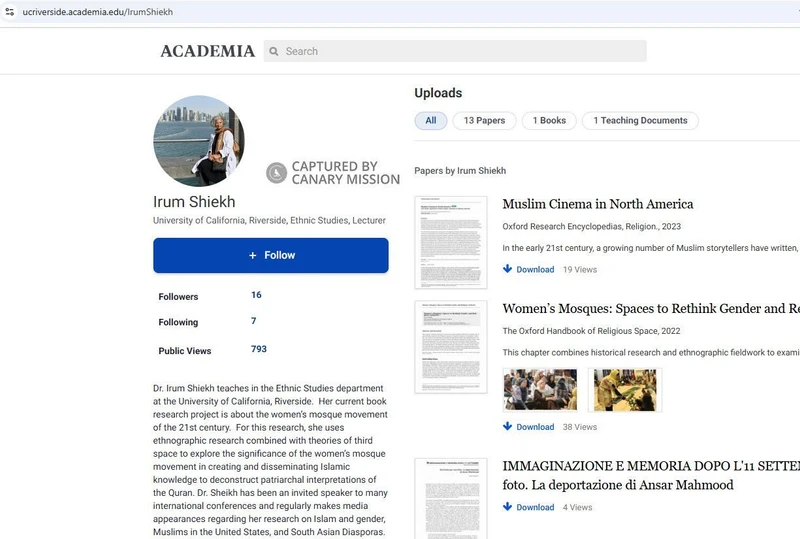Open Muslim Cinema in North America paper
The image size is (800, 539).
click(x=597, y=204)
